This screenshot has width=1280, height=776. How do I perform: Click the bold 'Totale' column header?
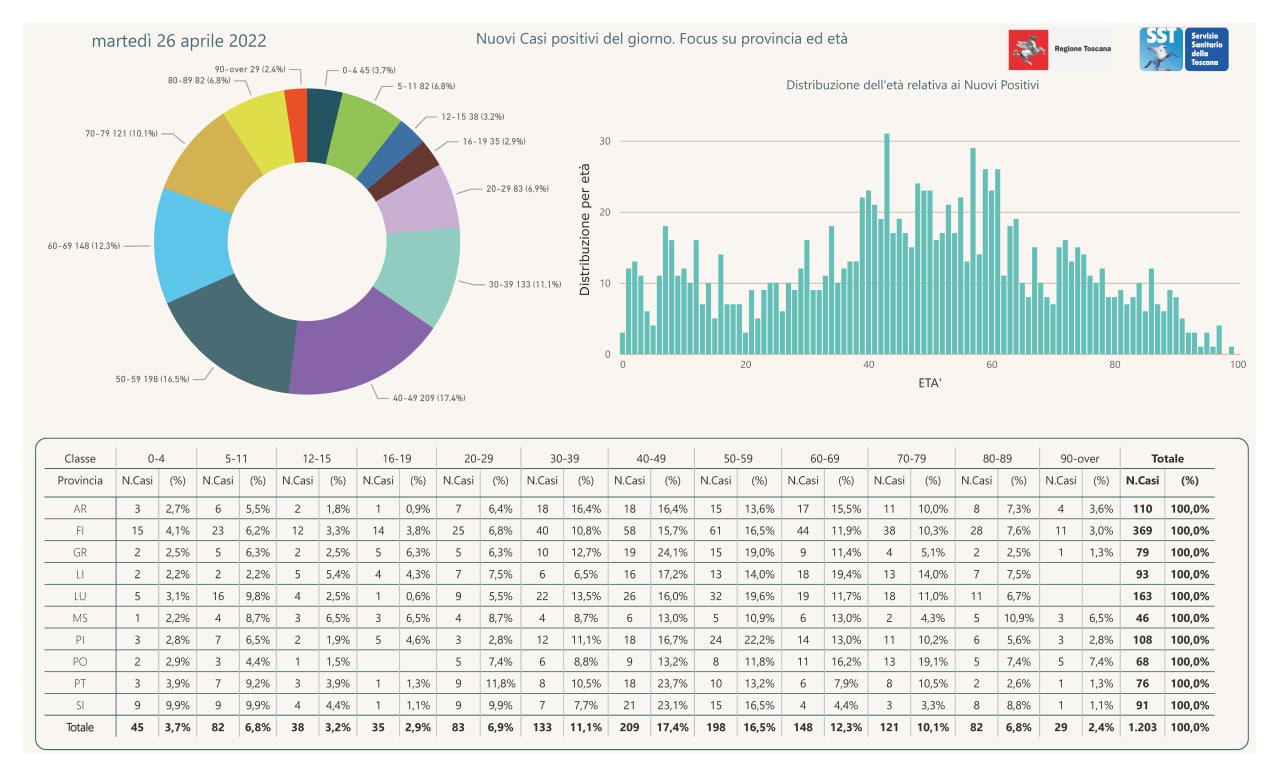pos(1167,458)
